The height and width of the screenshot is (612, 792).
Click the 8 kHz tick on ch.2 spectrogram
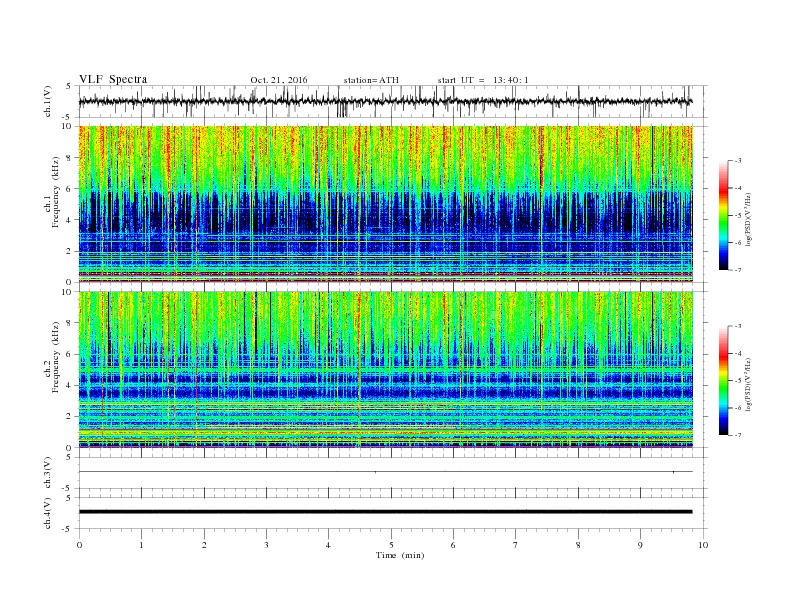[x=70, y=323]
